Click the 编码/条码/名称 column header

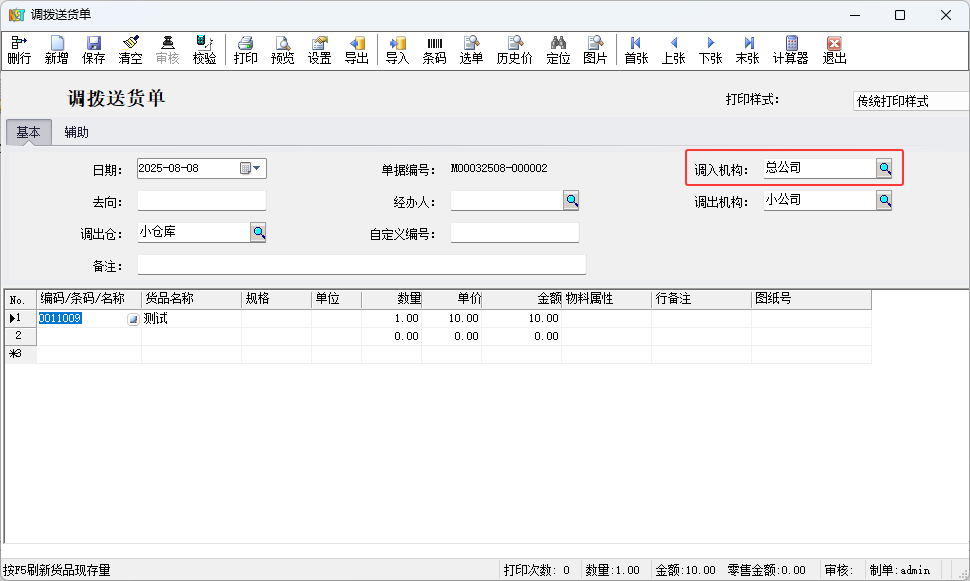[89, 299]
